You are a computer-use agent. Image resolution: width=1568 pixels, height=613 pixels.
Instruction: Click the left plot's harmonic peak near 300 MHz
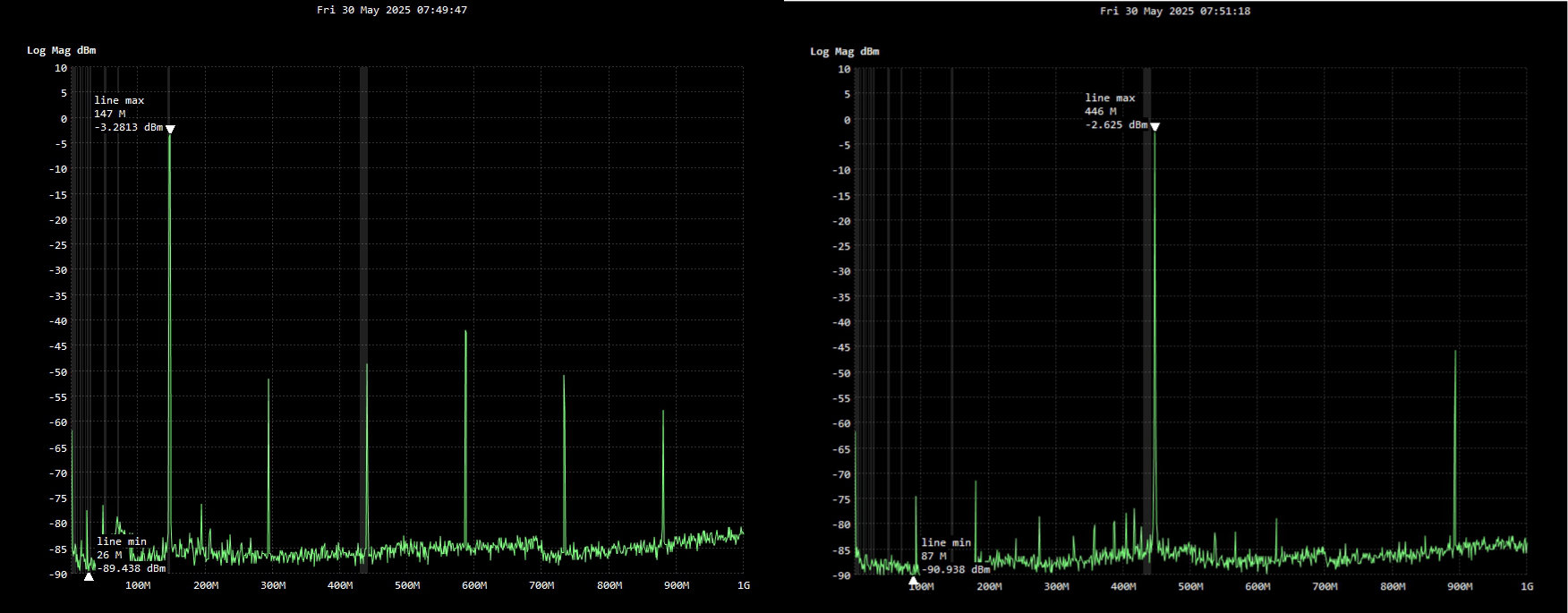click(268, 381)
